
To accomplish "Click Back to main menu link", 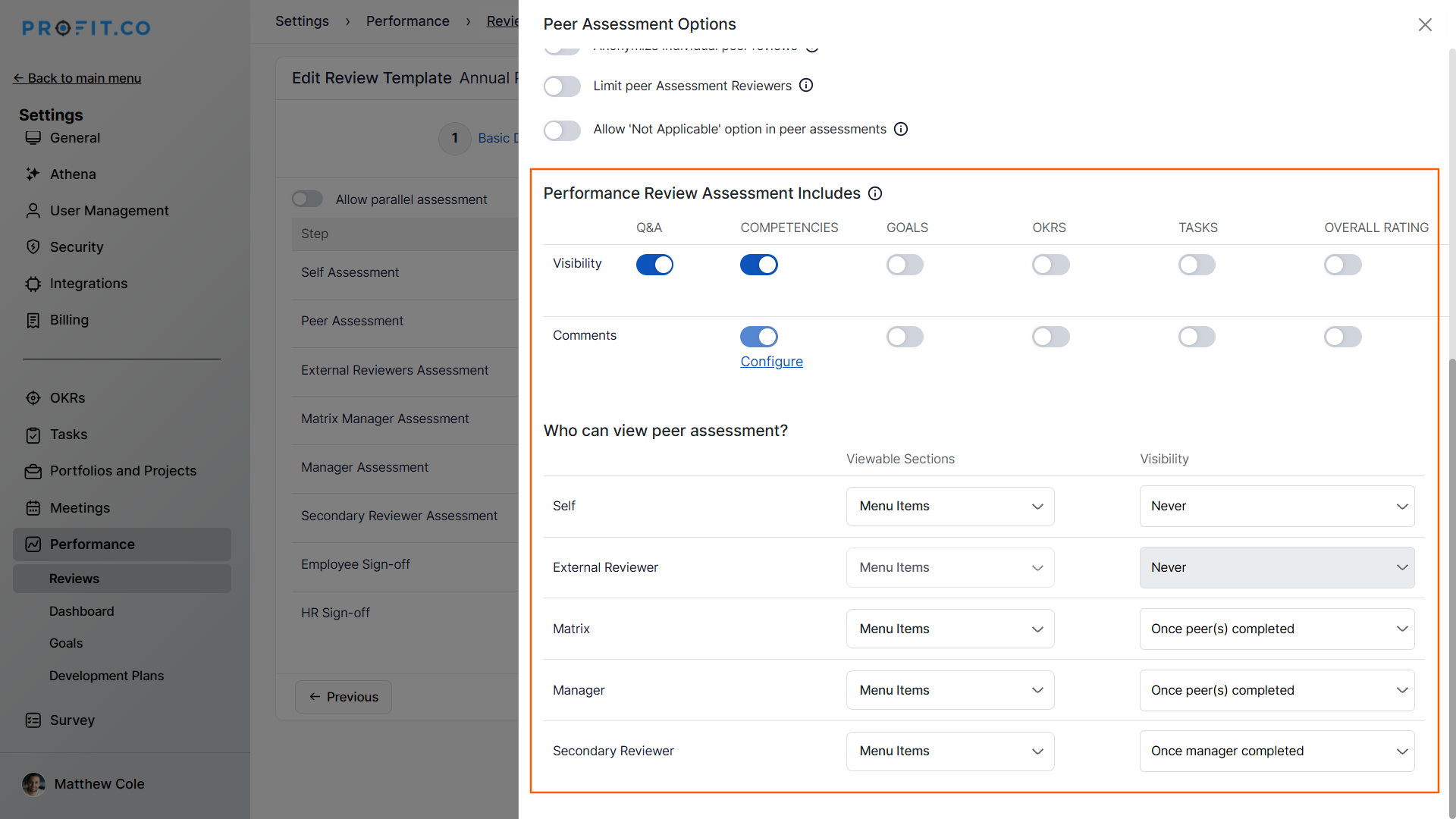I will [x=77, y=78].
